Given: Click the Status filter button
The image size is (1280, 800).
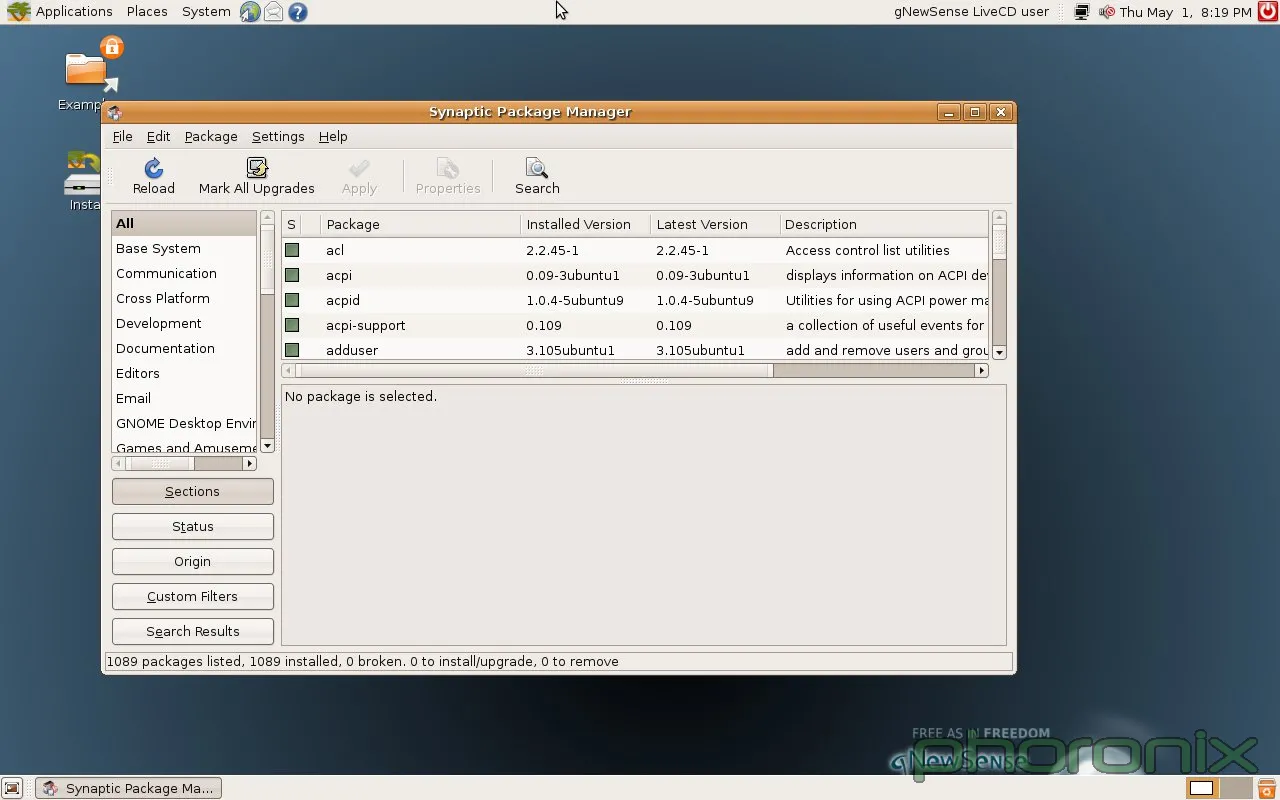Looking at the screenshot, I should tap(192, 526).
